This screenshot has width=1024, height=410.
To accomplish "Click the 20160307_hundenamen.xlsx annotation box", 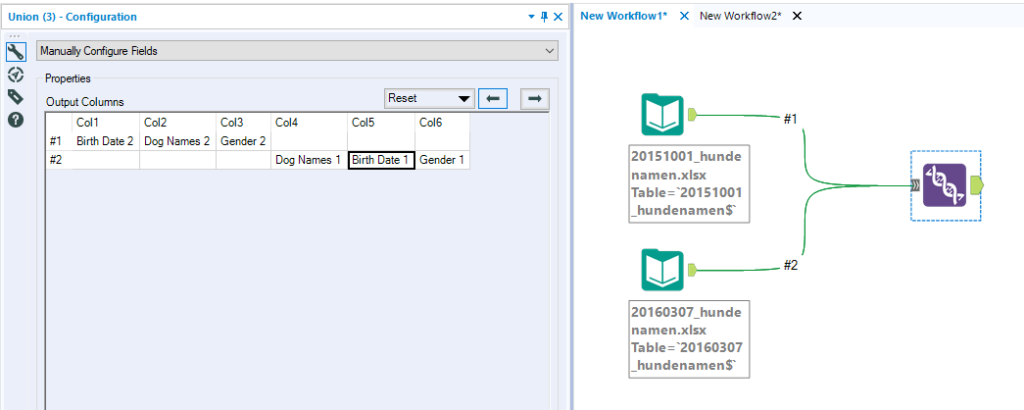I will tap(689, 339).
